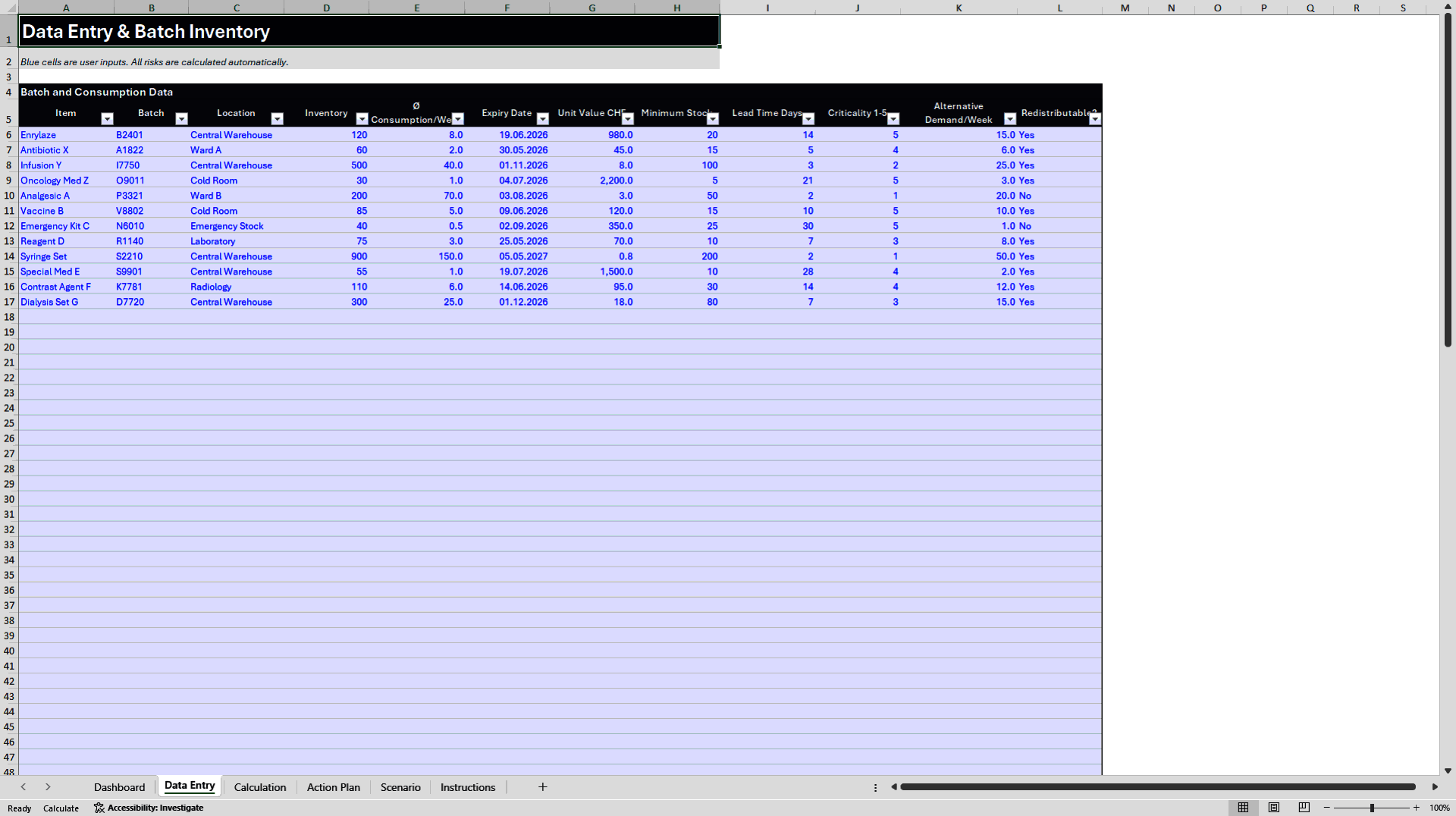This screenshot has width=1456, height=816.
Task: Open the Action Plan sheet tab
Action: pyautogui.click(x=333, y=787)
